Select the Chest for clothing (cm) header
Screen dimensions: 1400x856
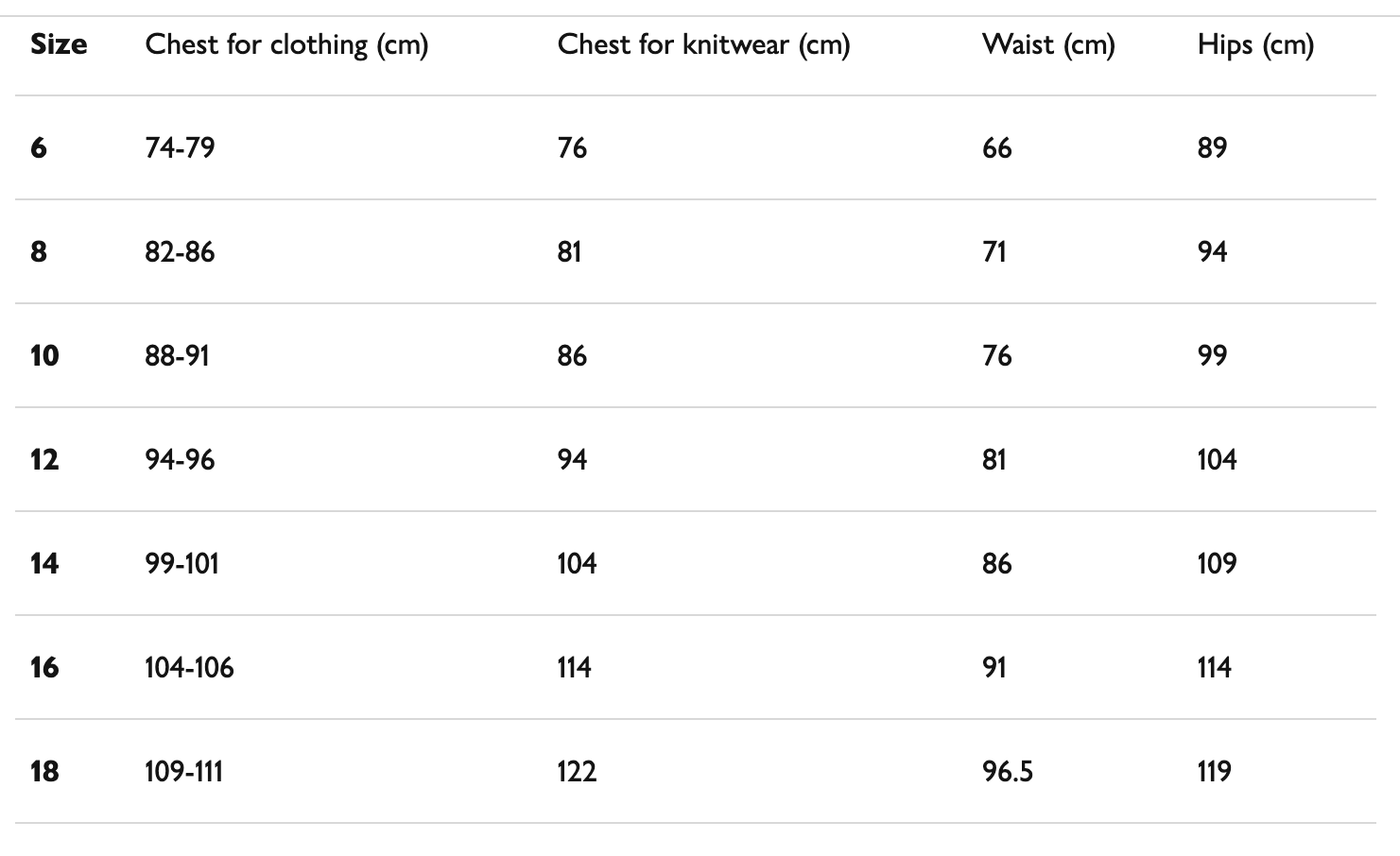[x=286, y=45]
